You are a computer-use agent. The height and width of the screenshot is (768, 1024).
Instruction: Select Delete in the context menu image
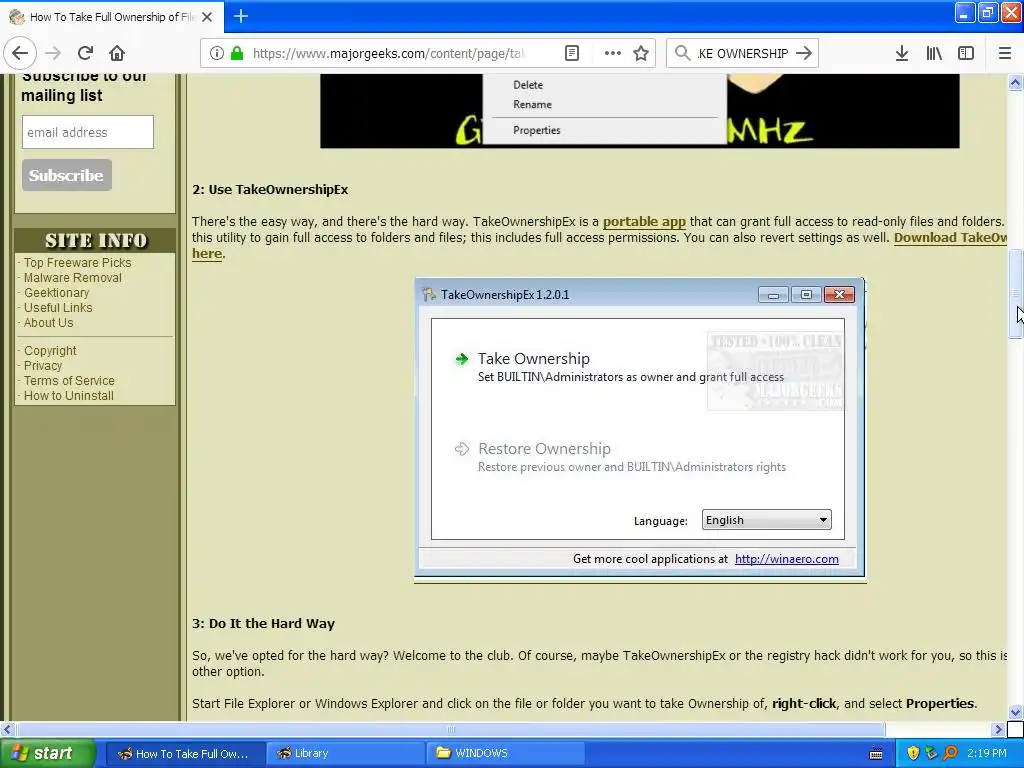(x=528, y=85)
